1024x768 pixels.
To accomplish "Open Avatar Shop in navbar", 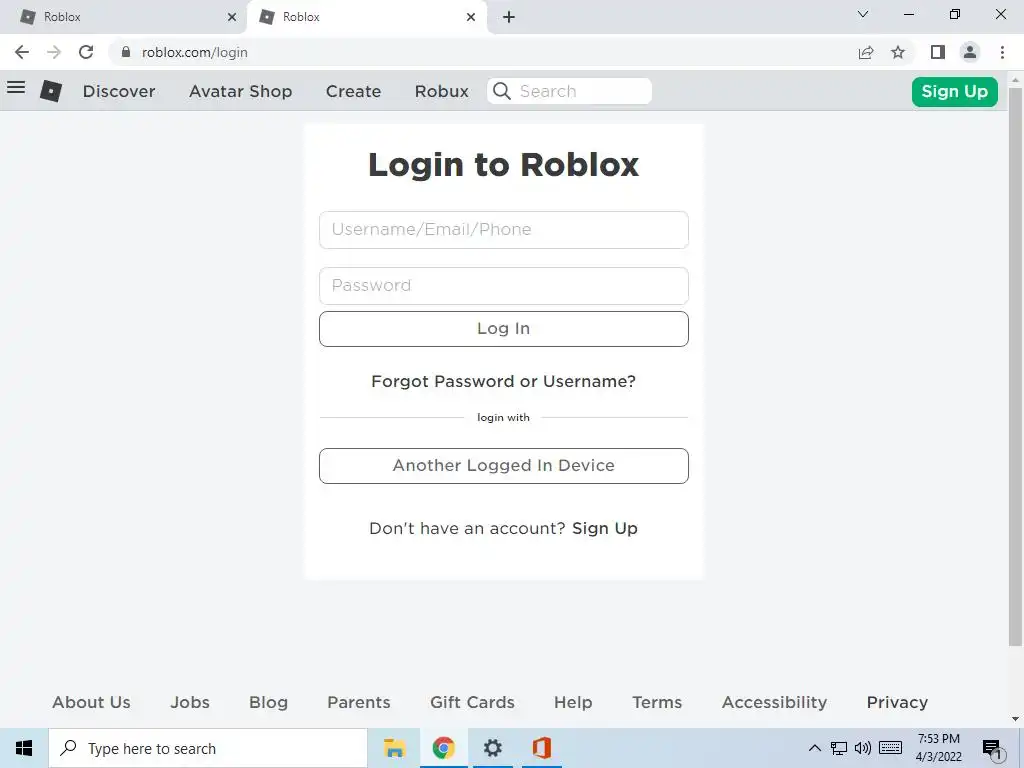I will tap(240, 91).
